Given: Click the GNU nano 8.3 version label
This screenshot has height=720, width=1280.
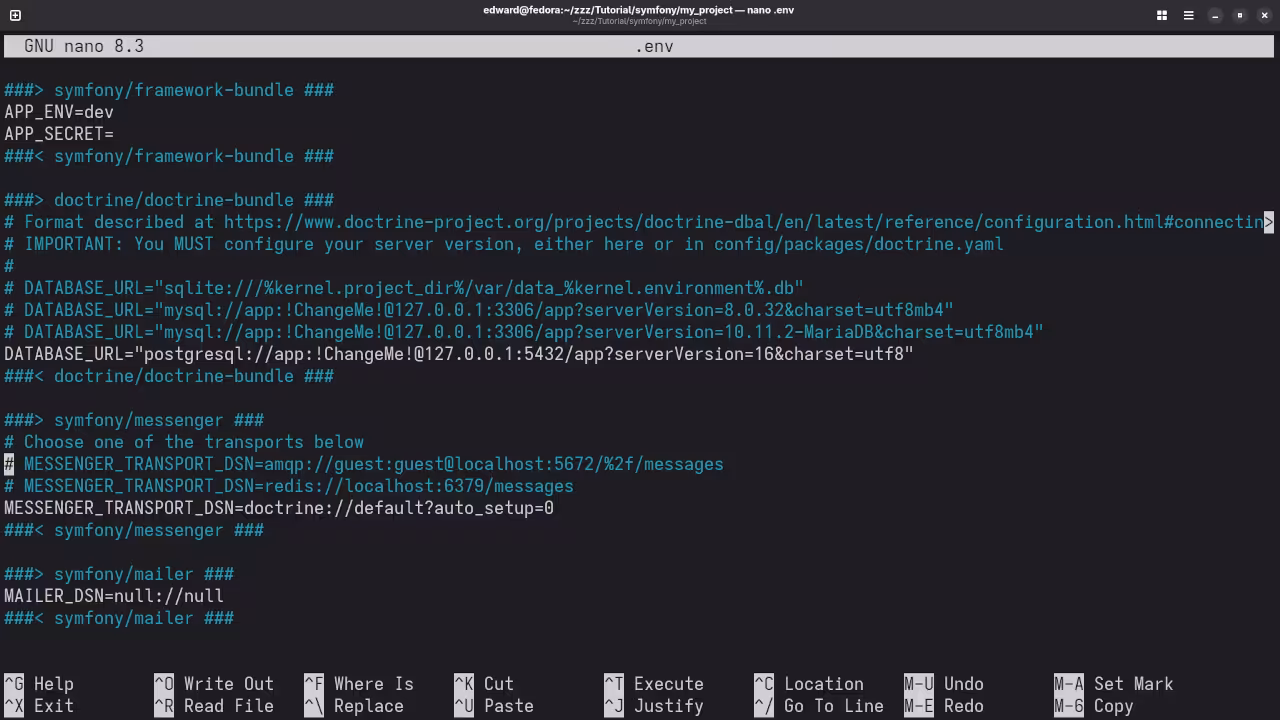Looking at the screenshot, I should 84,46.
